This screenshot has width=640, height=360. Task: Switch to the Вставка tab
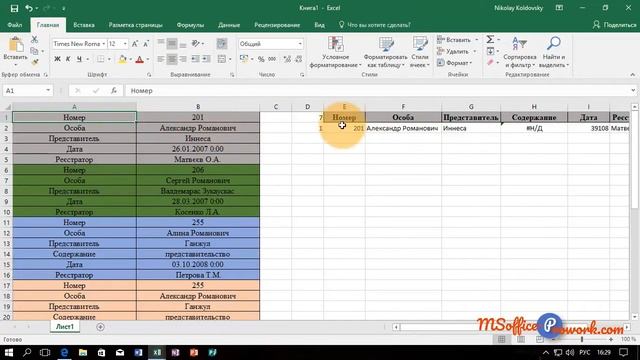click(84, 25)
